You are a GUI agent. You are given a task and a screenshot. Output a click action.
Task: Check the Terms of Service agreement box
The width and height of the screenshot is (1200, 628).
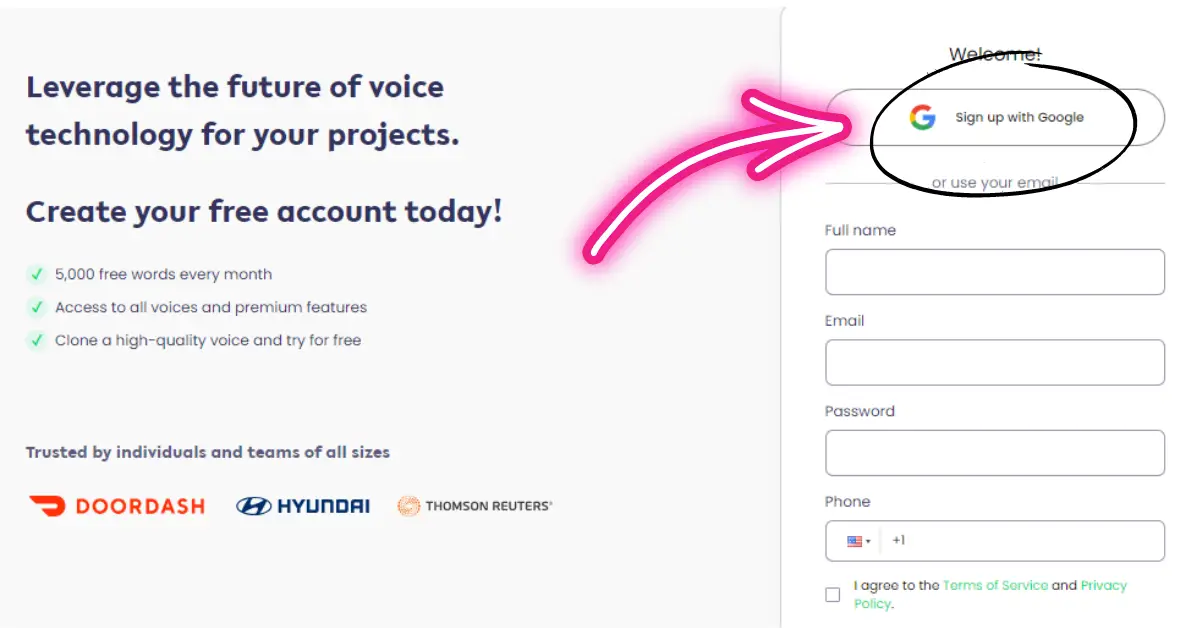832,594
